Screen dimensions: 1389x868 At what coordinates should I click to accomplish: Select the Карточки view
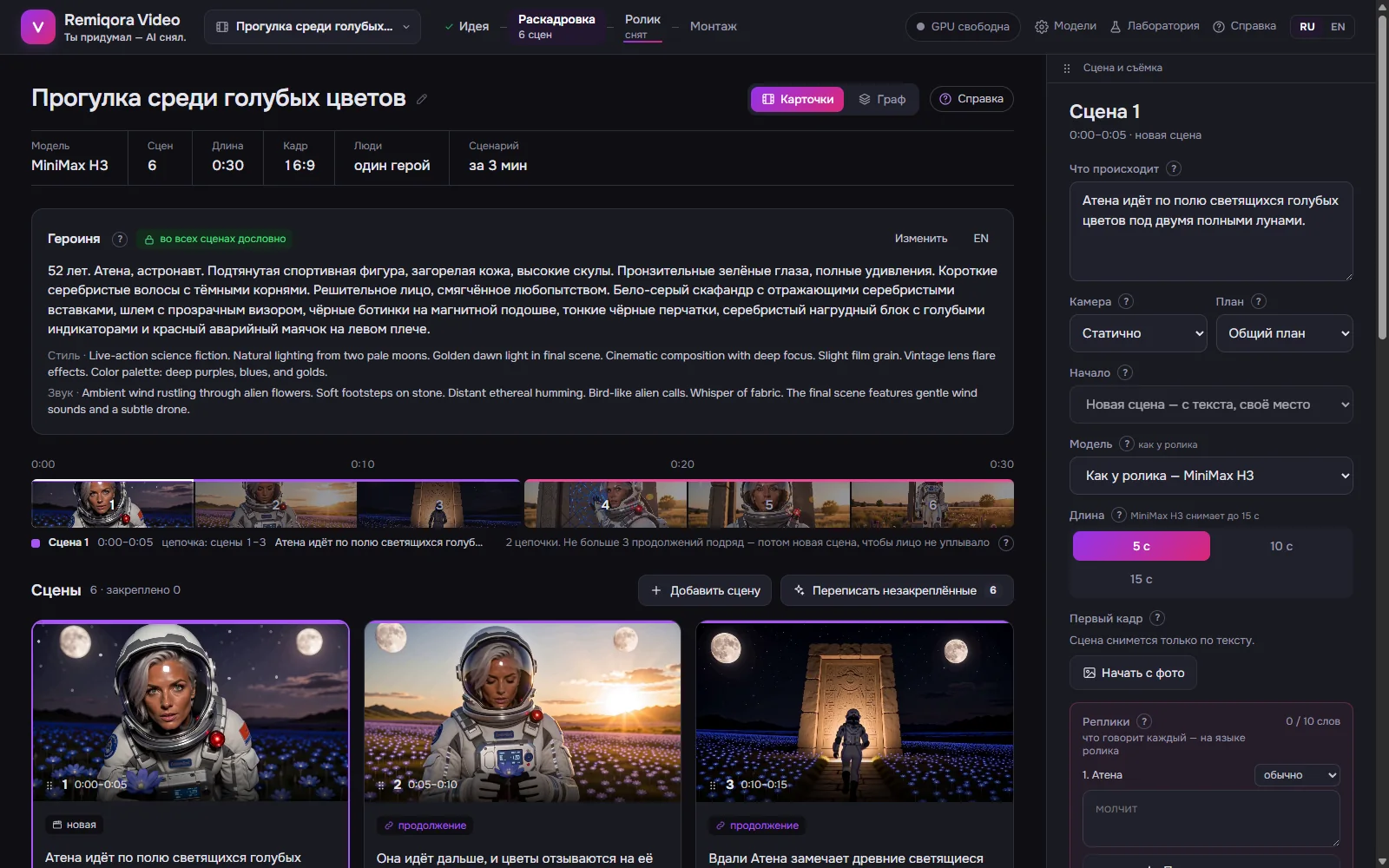797,99
